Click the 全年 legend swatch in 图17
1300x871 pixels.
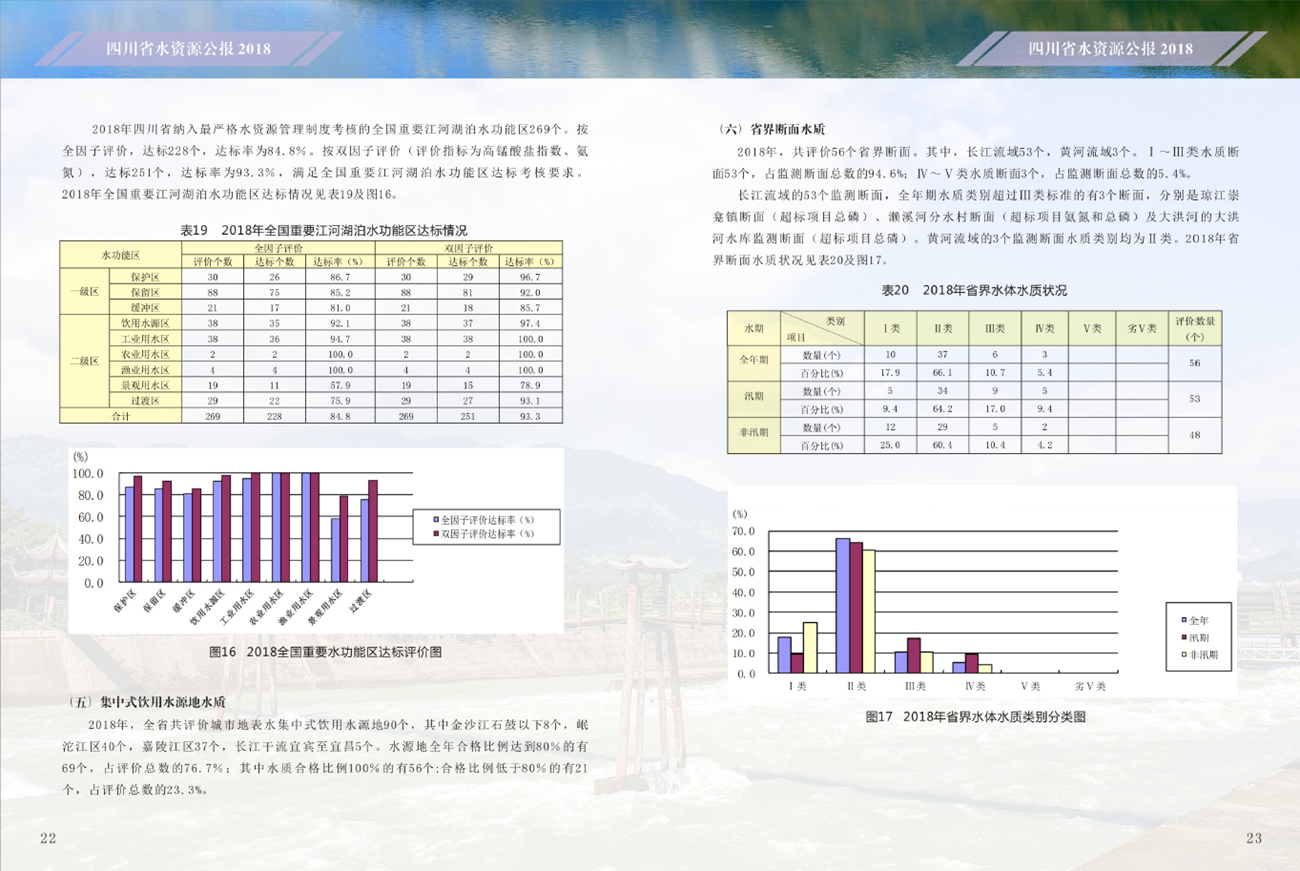click(1185, 621)
